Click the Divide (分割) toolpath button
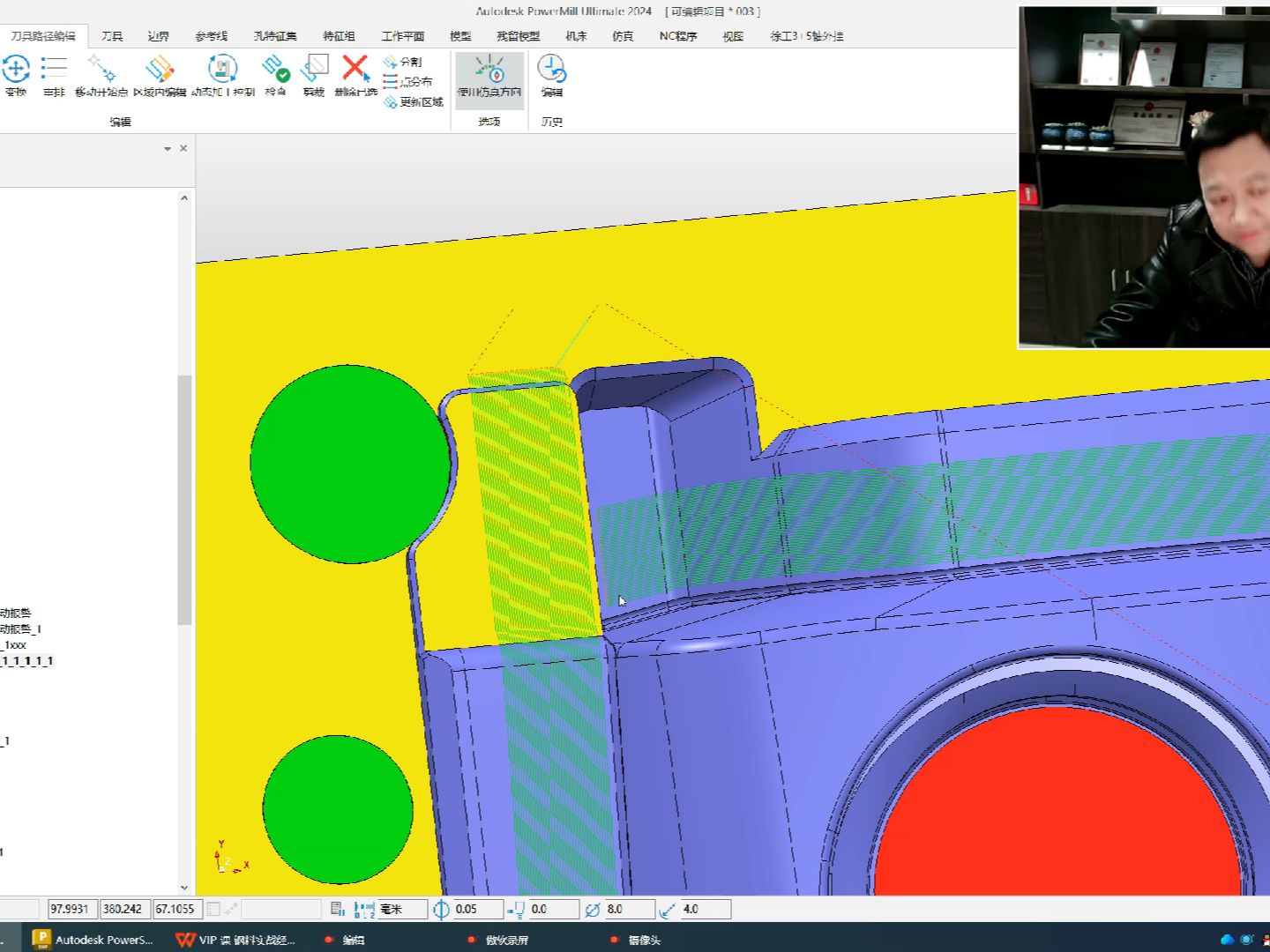Image resolution: width=1270 pixels, height=952 pixels. 403,62
